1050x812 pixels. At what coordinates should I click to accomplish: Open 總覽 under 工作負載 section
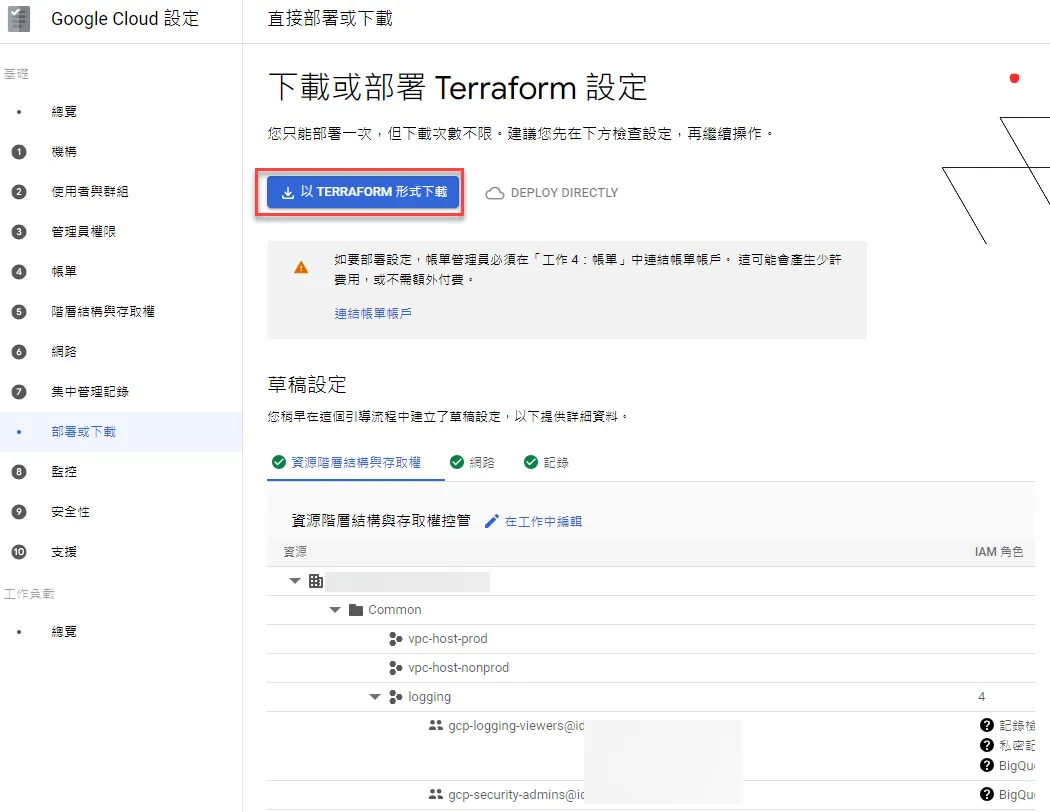(x=64, y=632)
